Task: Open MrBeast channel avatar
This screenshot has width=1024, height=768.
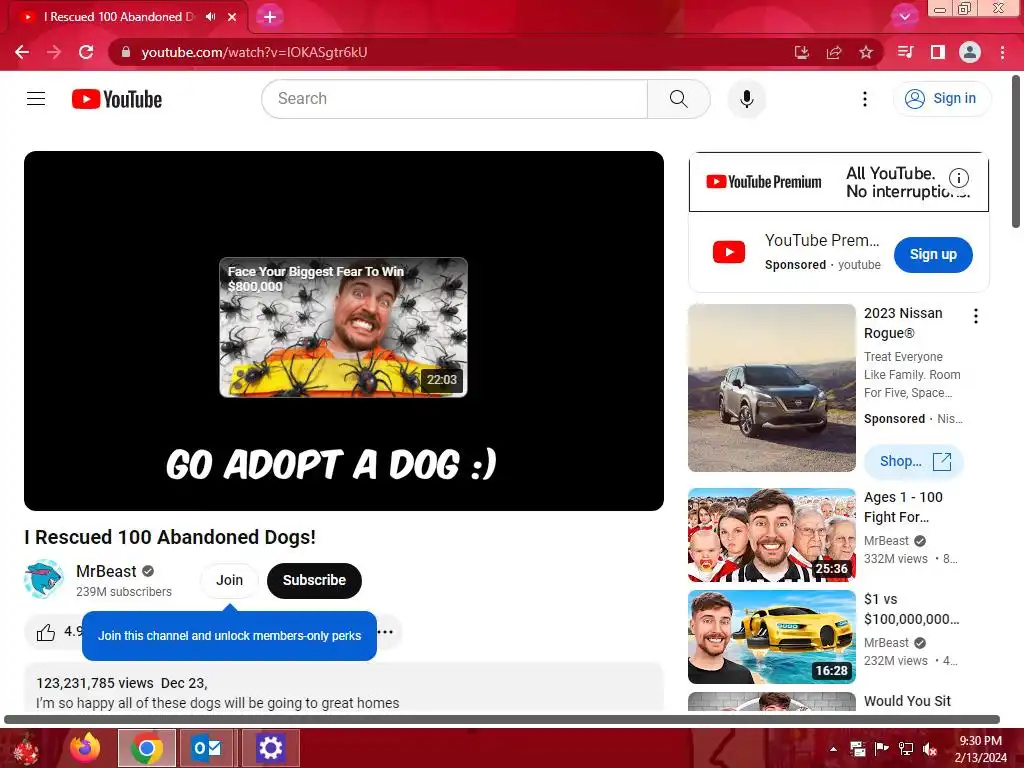Action: (x=44, y=579)
